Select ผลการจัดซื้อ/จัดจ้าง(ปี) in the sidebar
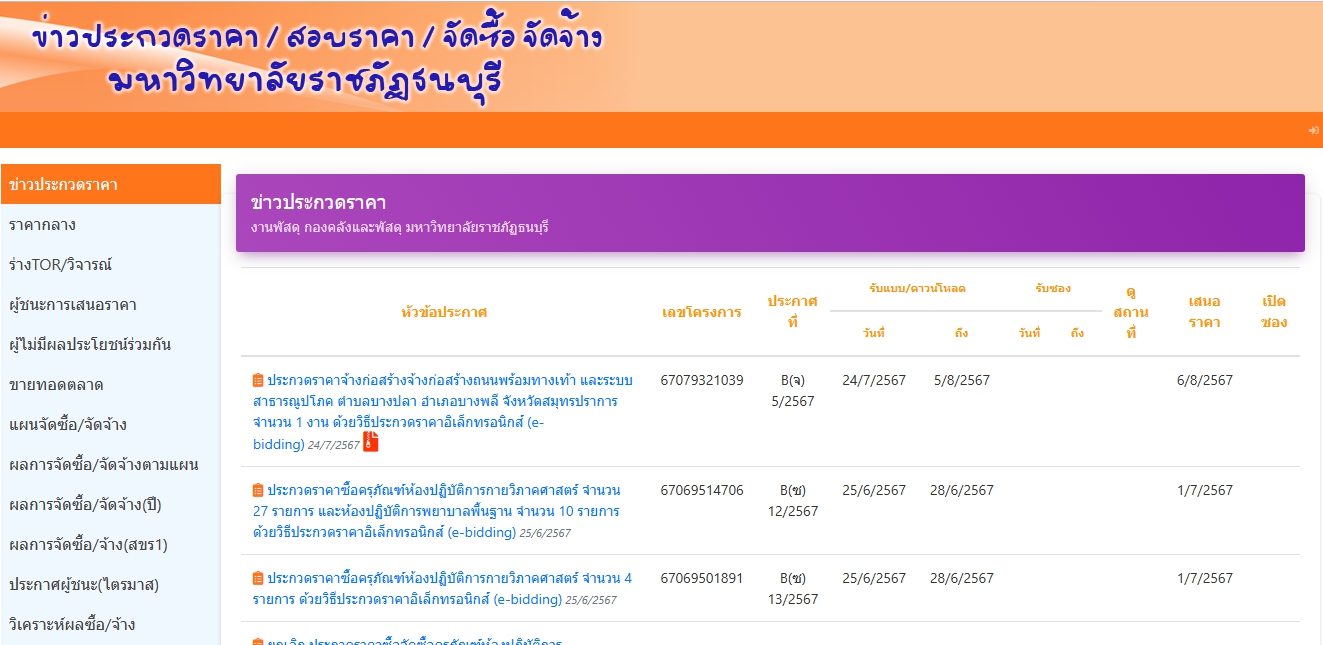Viewport: 1323px width, 645px height. [111, 504]
